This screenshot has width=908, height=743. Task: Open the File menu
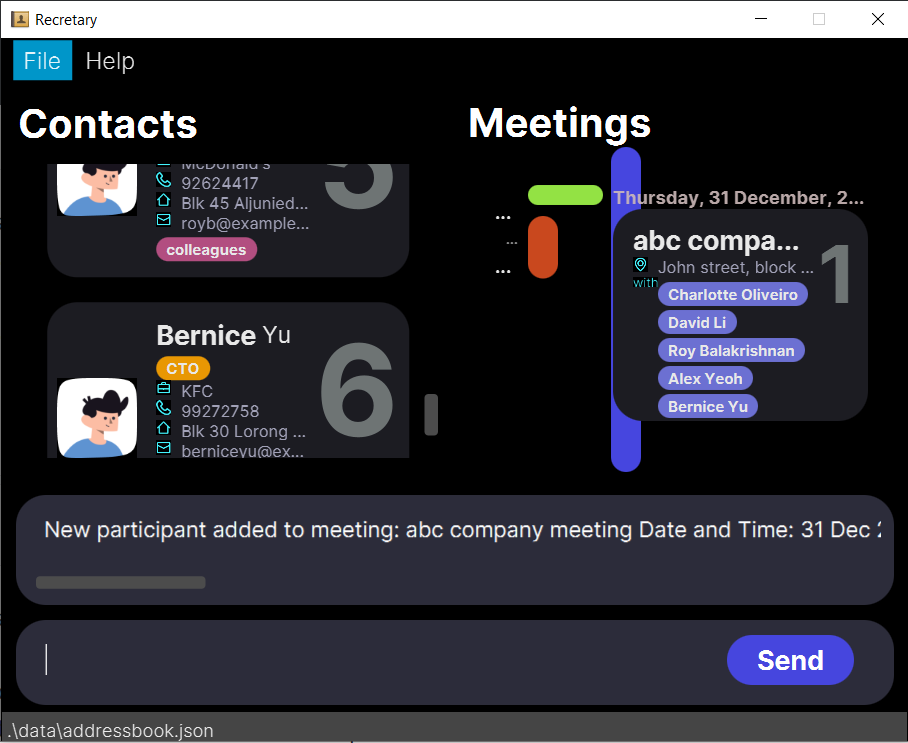[42, 60]
